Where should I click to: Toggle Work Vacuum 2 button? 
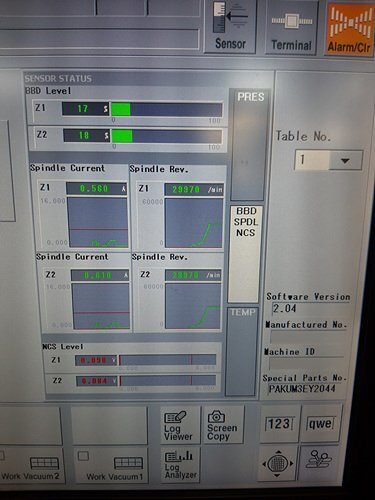coord(31,465)
